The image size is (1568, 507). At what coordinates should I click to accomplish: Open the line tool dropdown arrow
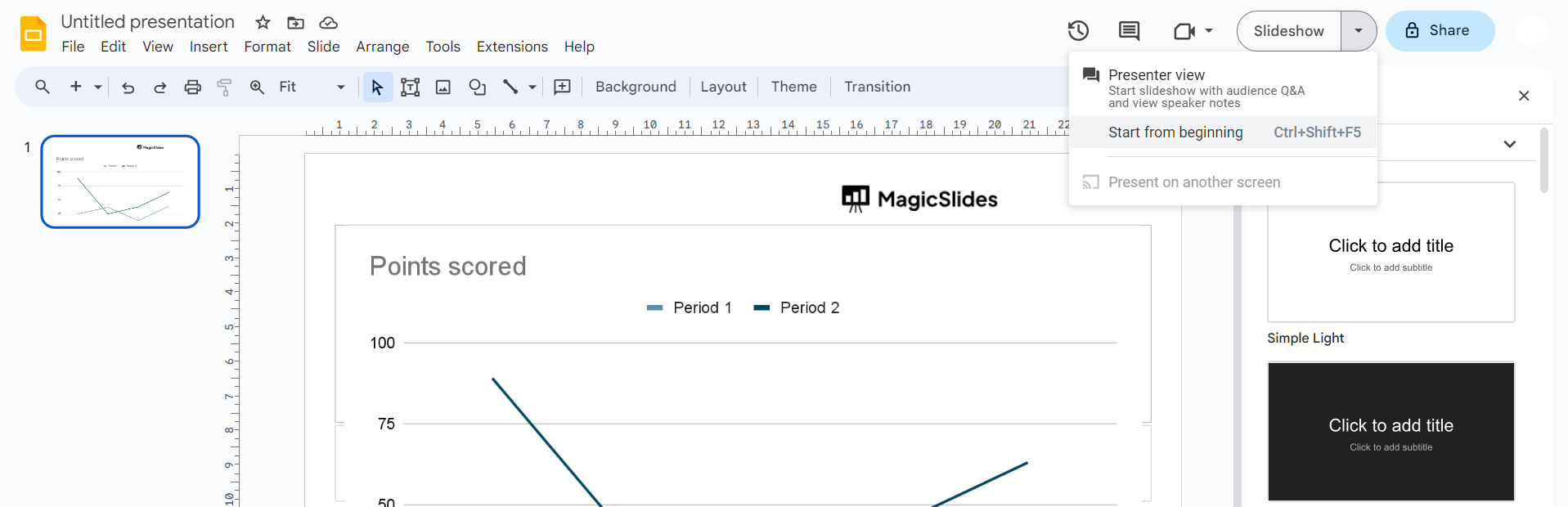[x=532, y=87]
